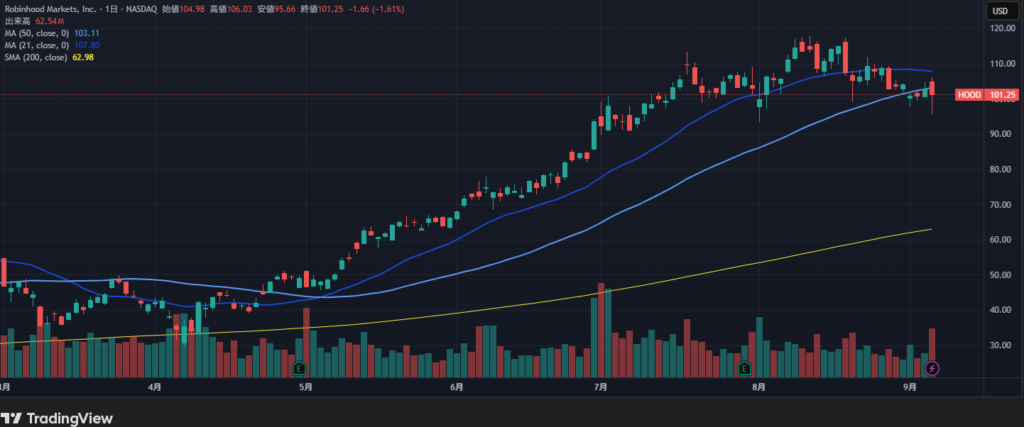The image size is (1024, 427).
Task: Click the 62.54M volume value
Action: point(50,21)
